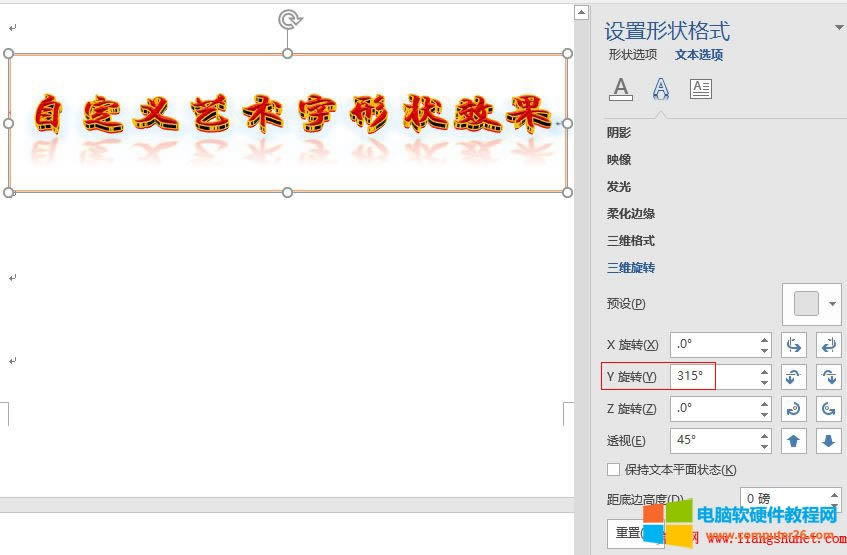The image size is (847, 555).
Task: Click the X rotation right button
Action: [x=828, y=345]
